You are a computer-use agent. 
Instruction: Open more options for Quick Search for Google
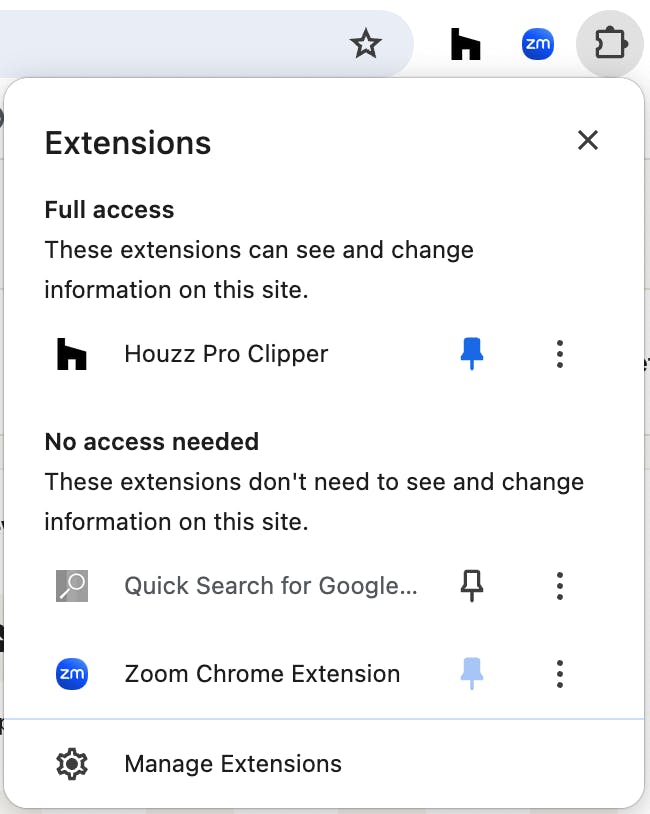point(560,586)
